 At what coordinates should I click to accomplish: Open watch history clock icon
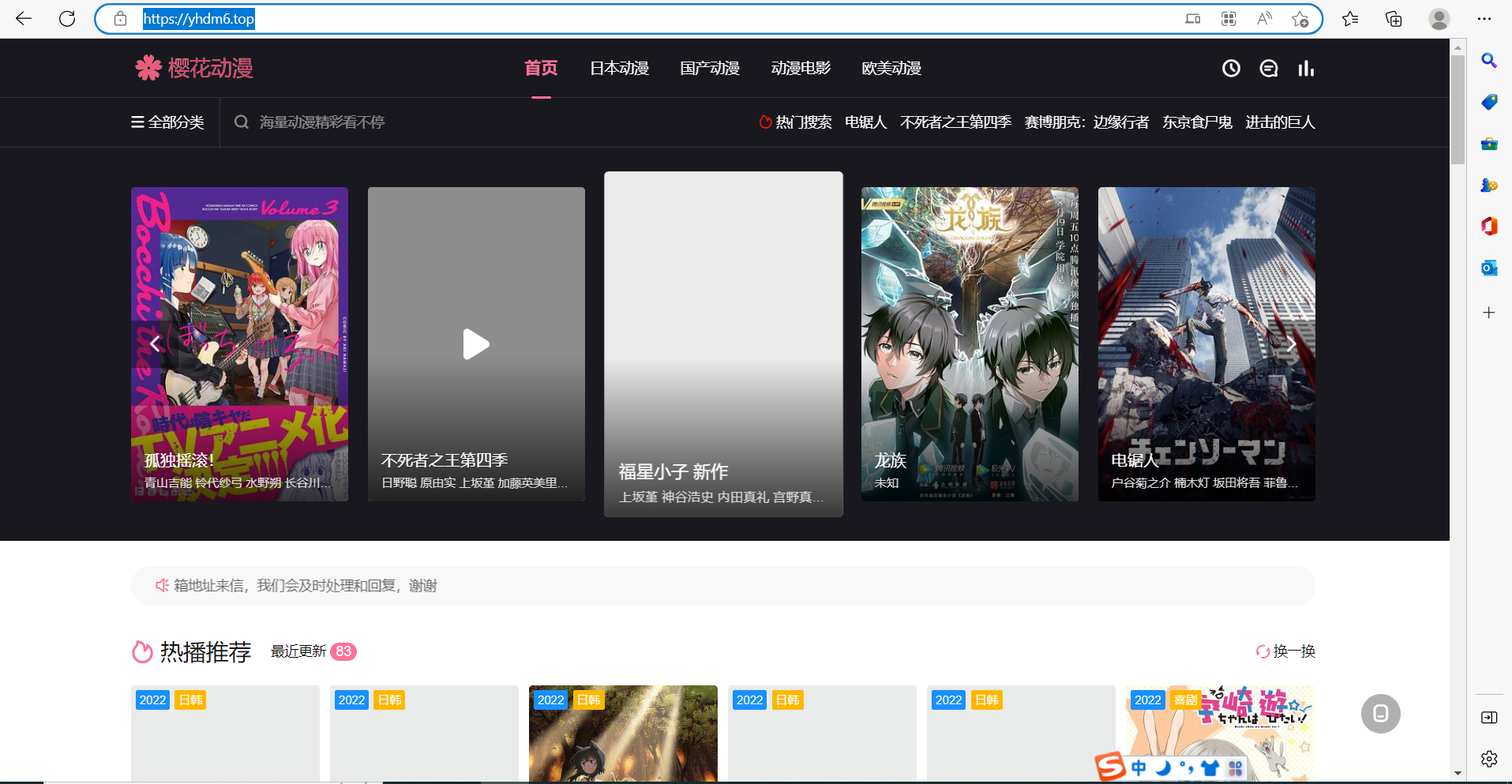[1231, 69]
